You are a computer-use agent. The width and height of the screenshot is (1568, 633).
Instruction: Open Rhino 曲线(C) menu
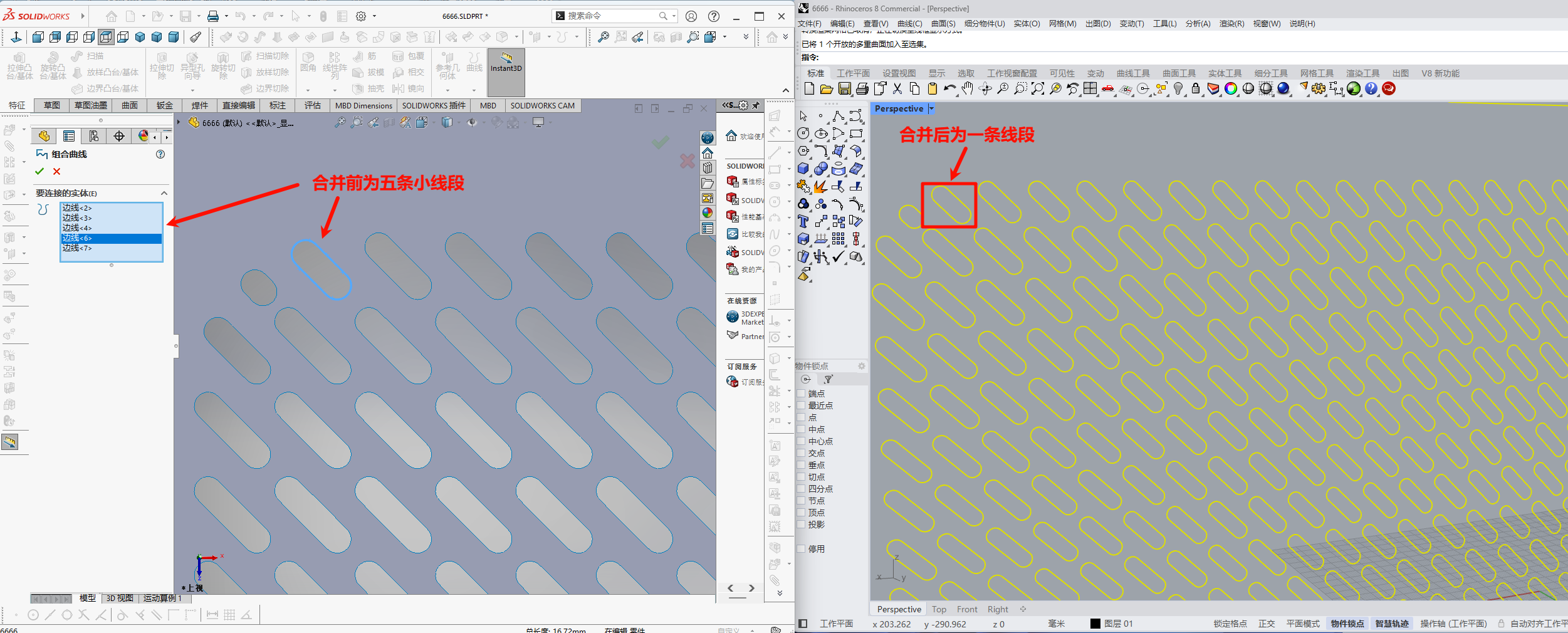point(909,24)
